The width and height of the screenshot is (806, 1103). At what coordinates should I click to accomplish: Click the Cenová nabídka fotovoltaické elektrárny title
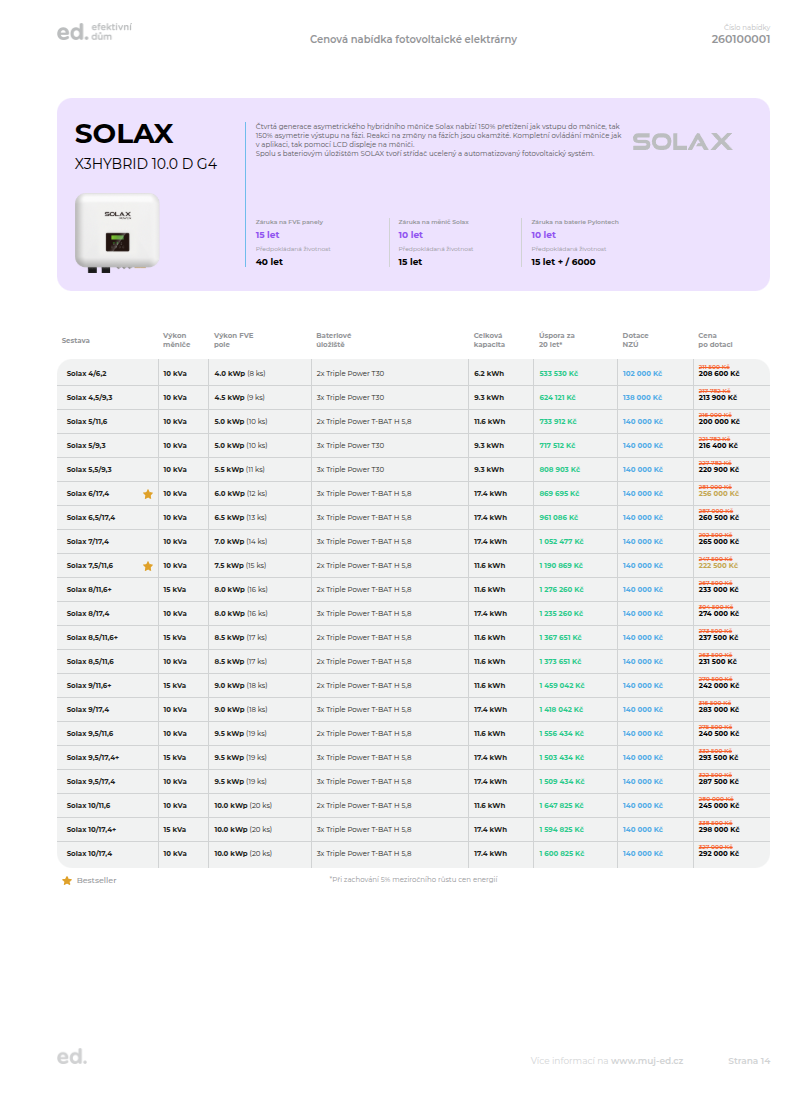(413, 40)
